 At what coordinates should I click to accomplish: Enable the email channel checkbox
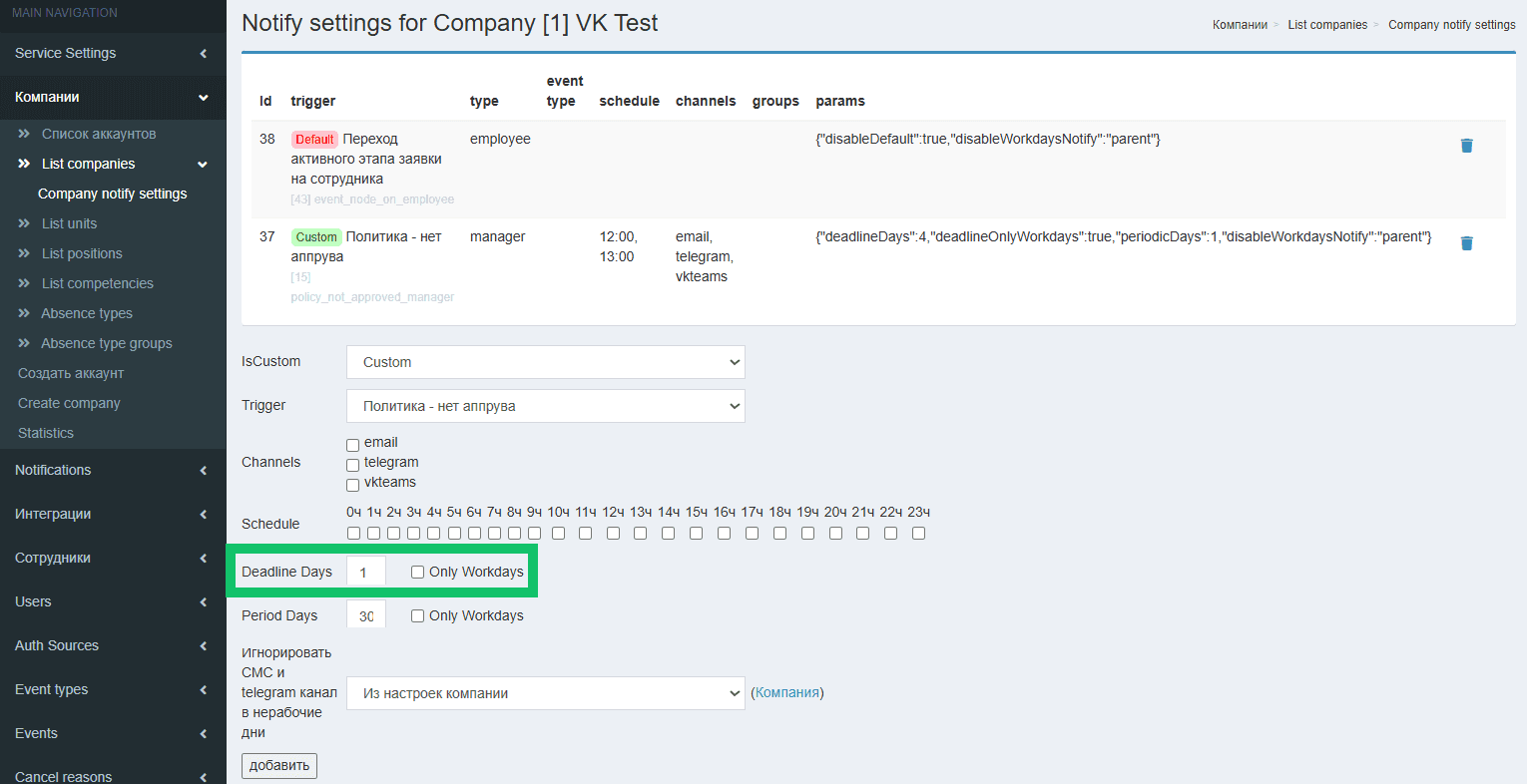click(353, 445)
